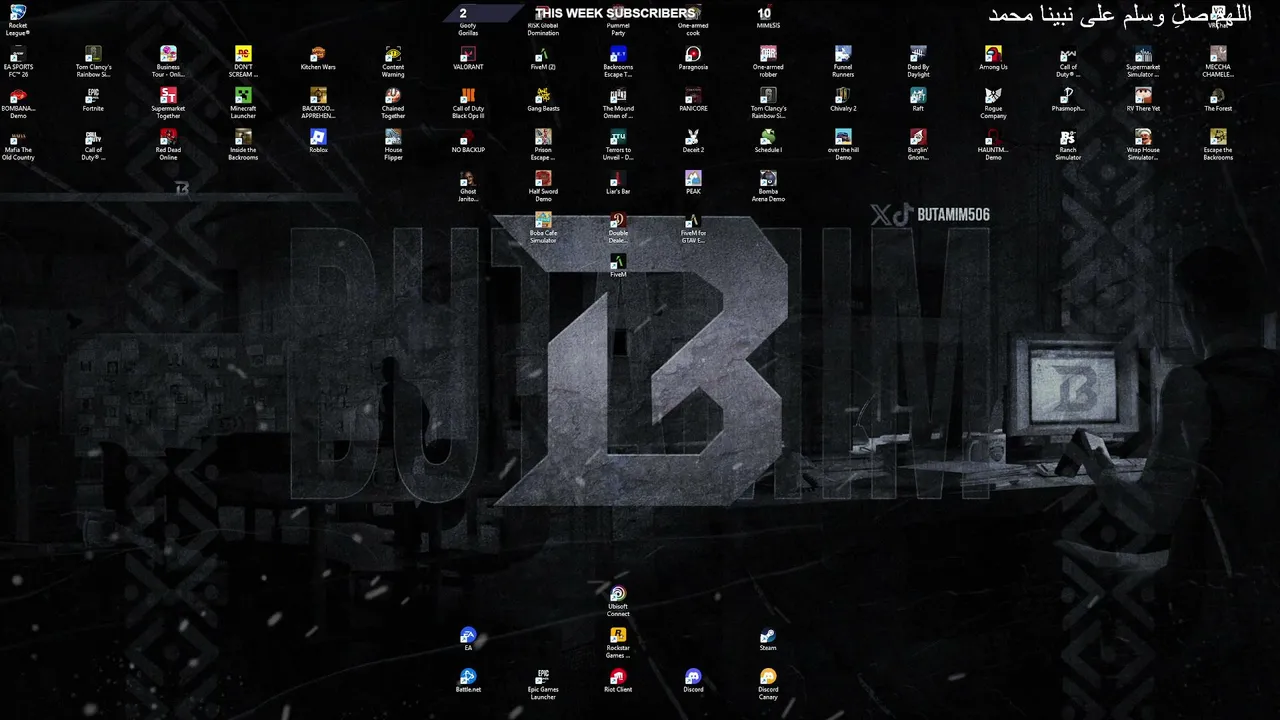
Task: Select the RV There Yet icon
Action: point(1143,99)
